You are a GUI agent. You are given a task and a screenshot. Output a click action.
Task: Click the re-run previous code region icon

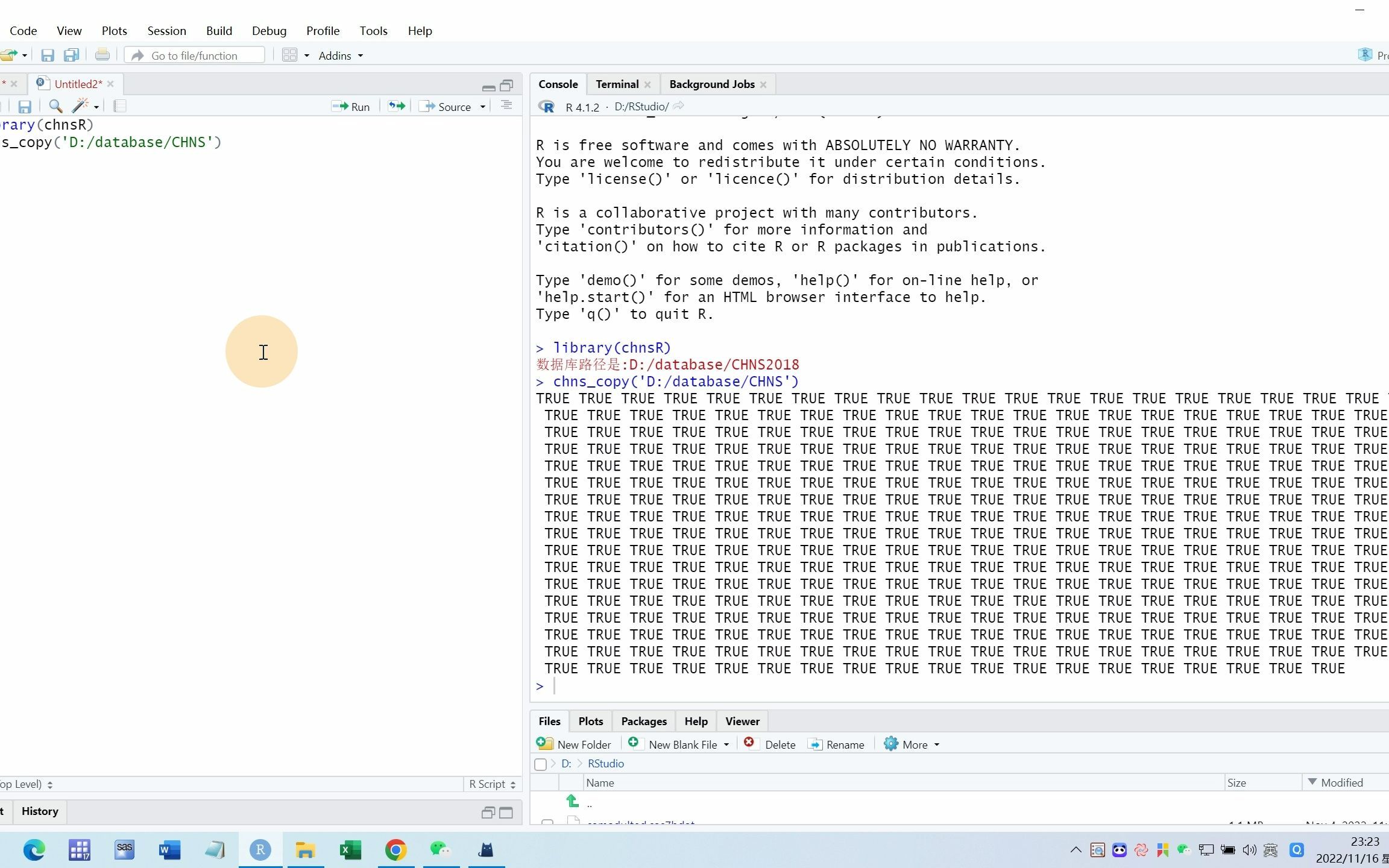tap(397, 106)
